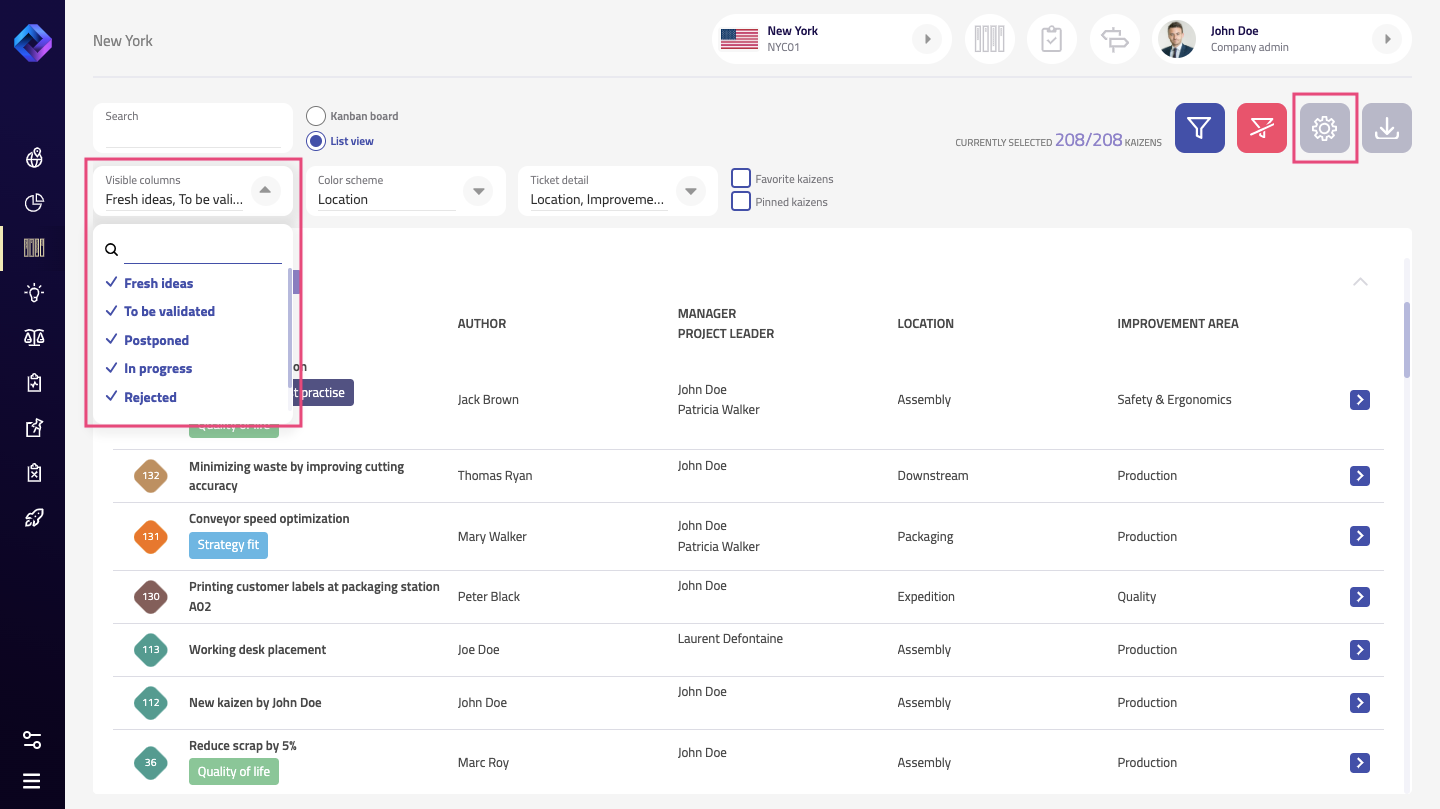1440x809 pixels.
Task: Click the rocket icon in sidebar
Action: point(34,518)
